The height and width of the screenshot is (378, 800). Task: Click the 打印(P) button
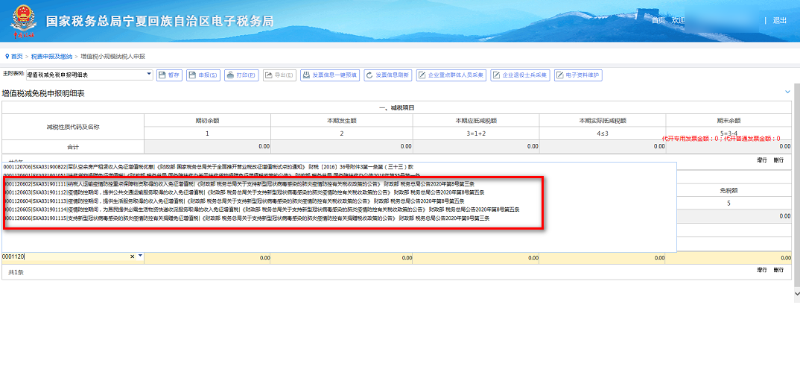point(241,75)
